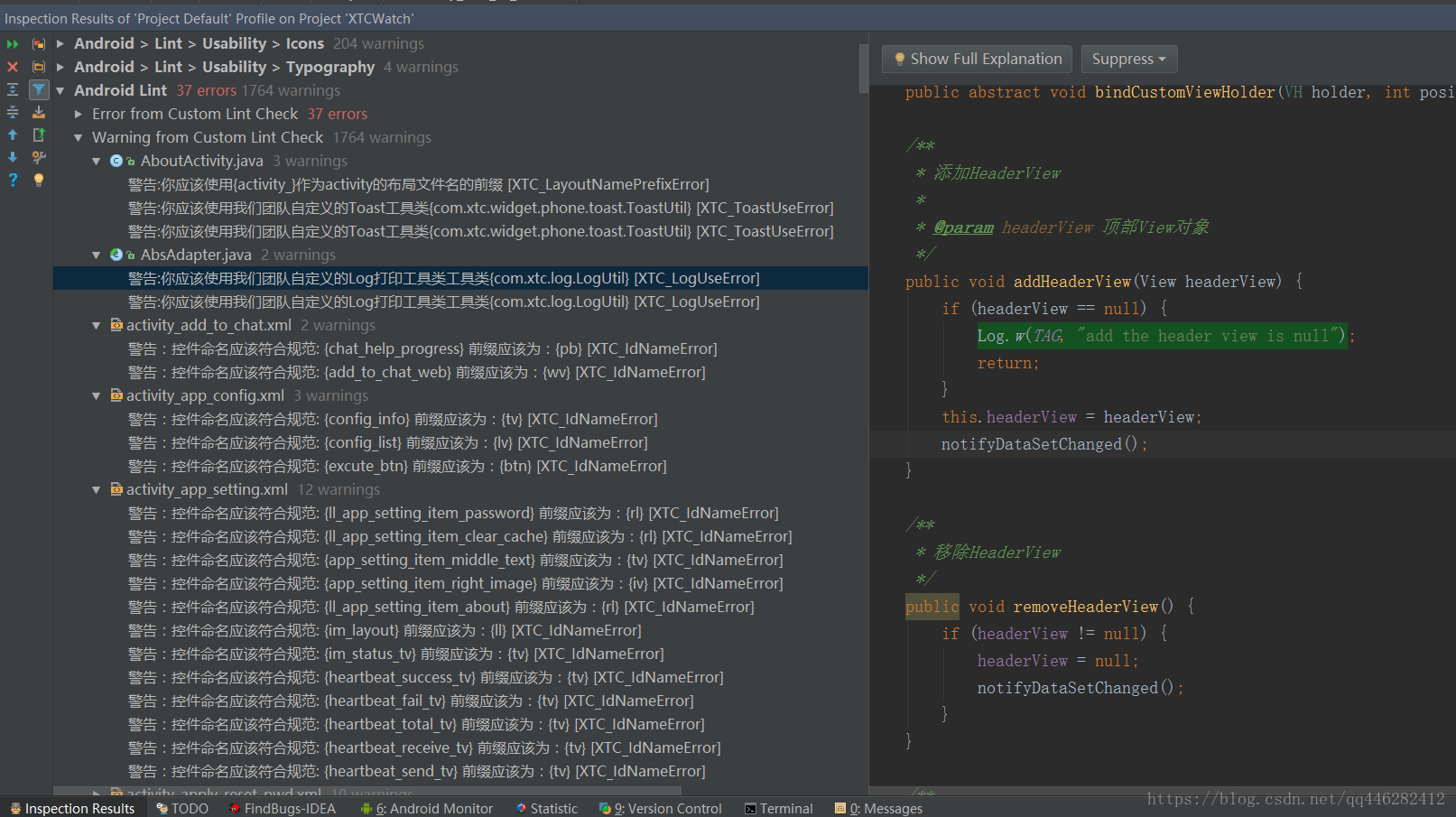This screenshot has width=1456, height=817.
Task: Click the export results icon
Action: [x=39, y=112]
